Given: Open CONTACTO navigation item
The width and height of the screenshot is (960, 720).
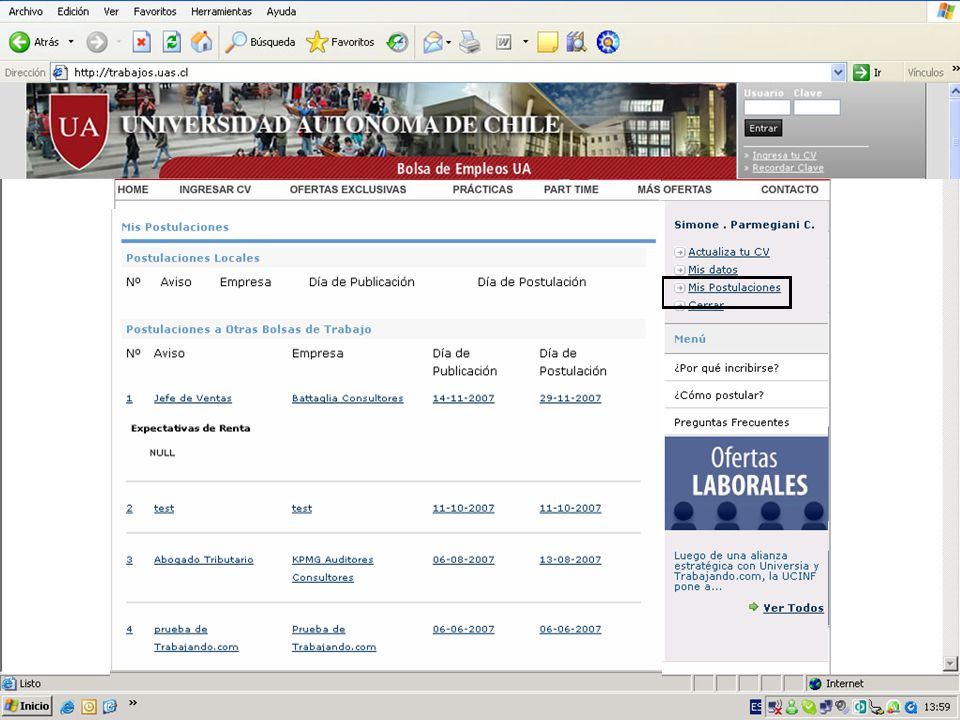Looking at the screenshot, I should pyautogui.click(x=790, y=190).
